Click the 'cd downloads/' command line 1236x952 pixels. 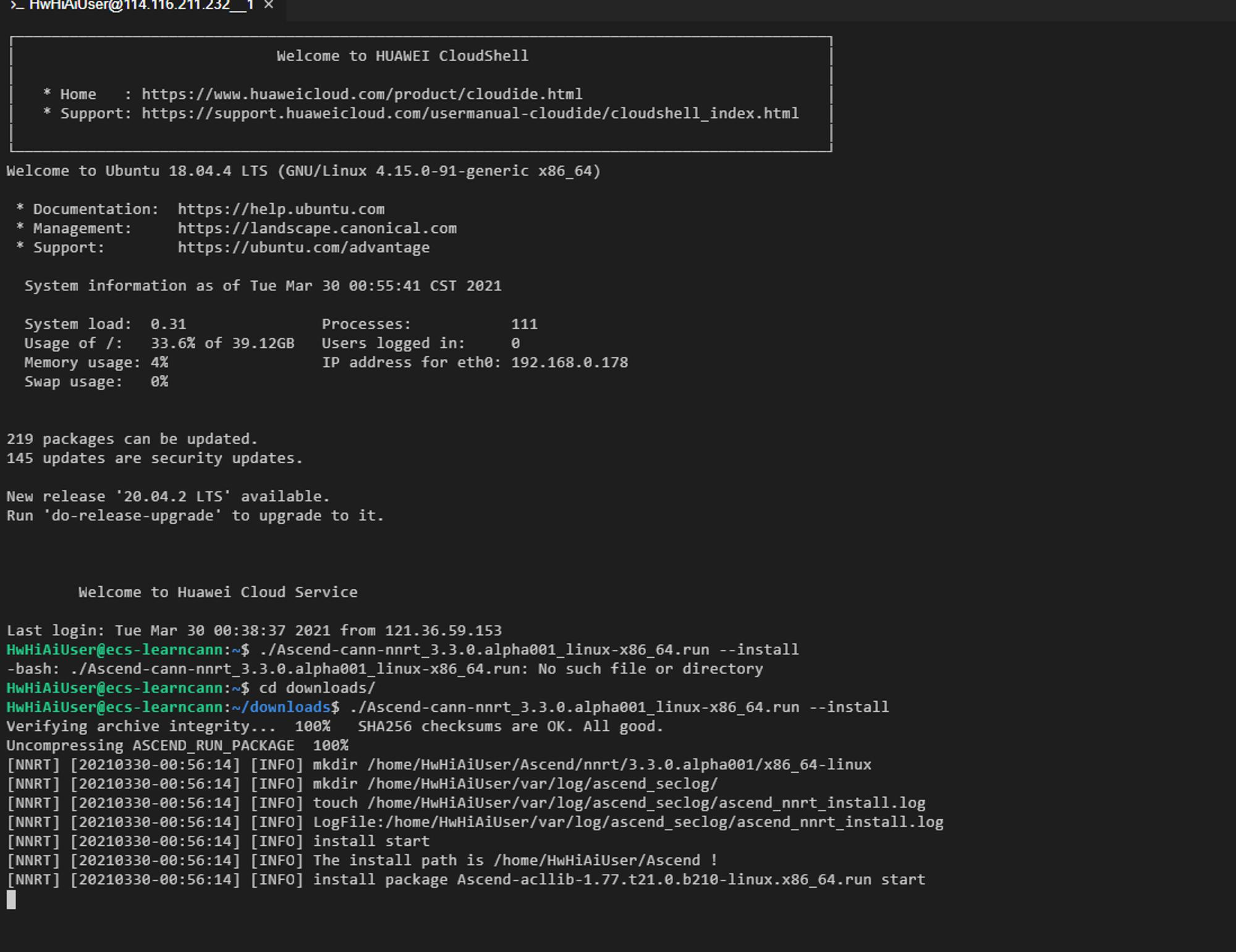[x=191, y=688]
